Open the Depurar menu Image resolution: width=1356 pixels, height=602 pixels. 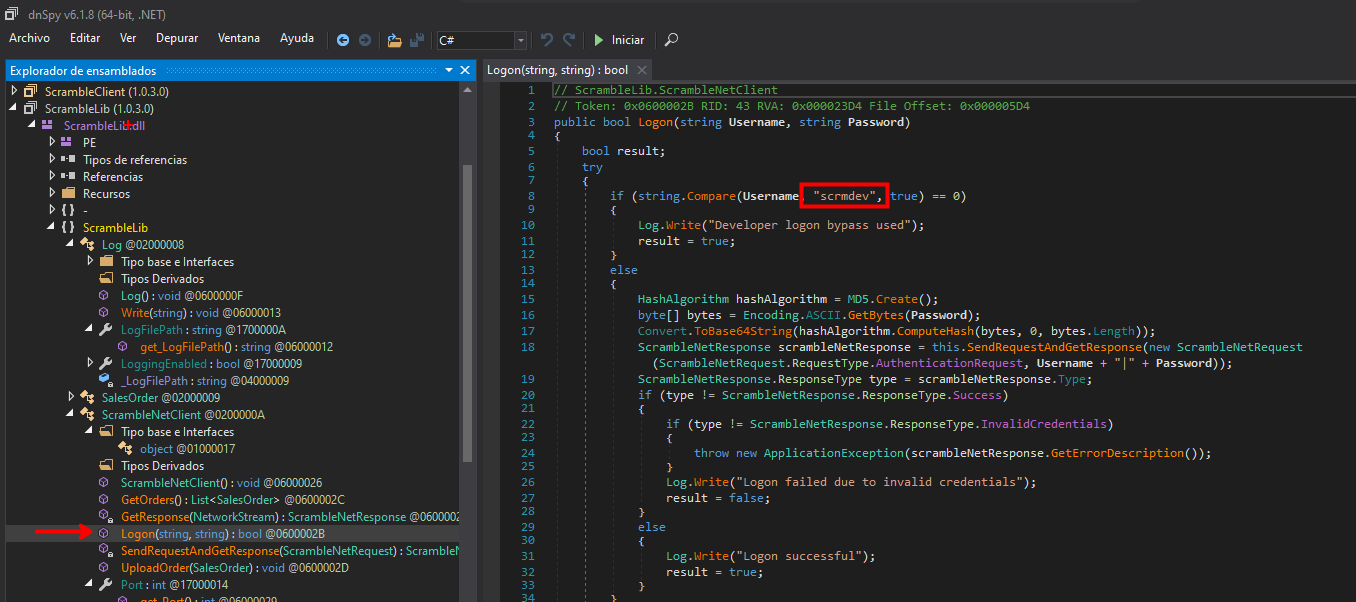pos(177,38)
